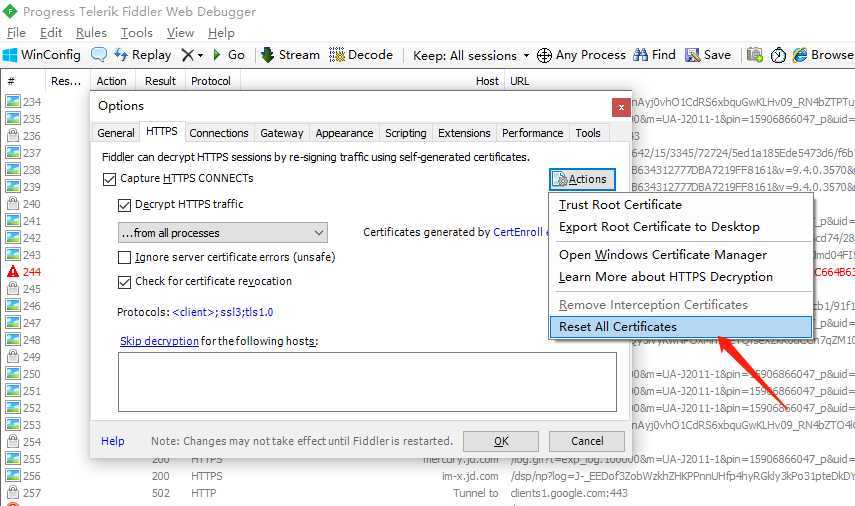The height and width of the screenshot is (506, 855).
Task: Toggle Decode in toolbar
Action: [x=360, y=55]
